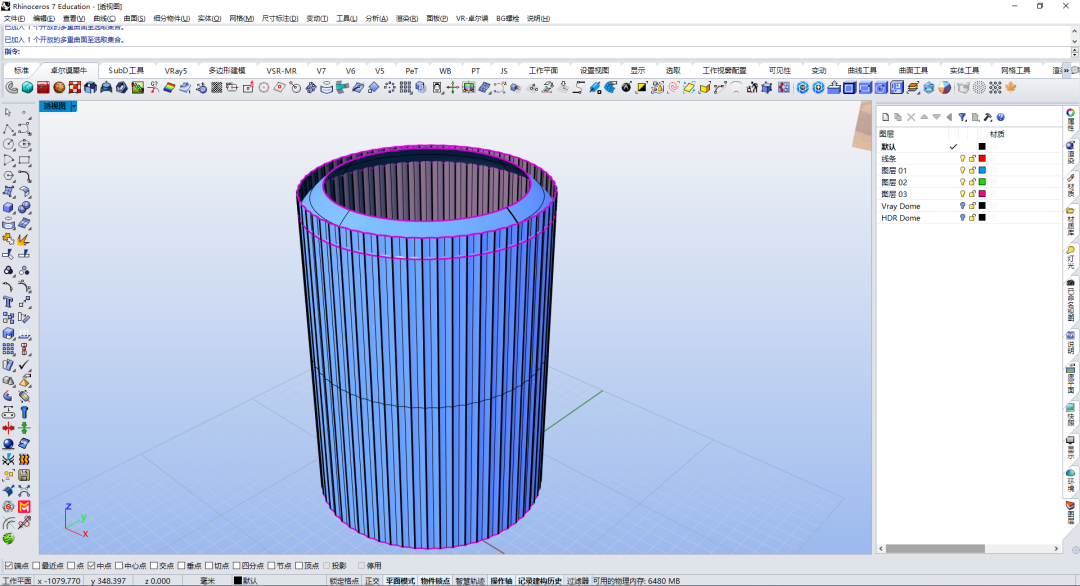Open the 属性 properties side panel tab
Viewport: 1080px width, 586px height.
(1071, 120)
